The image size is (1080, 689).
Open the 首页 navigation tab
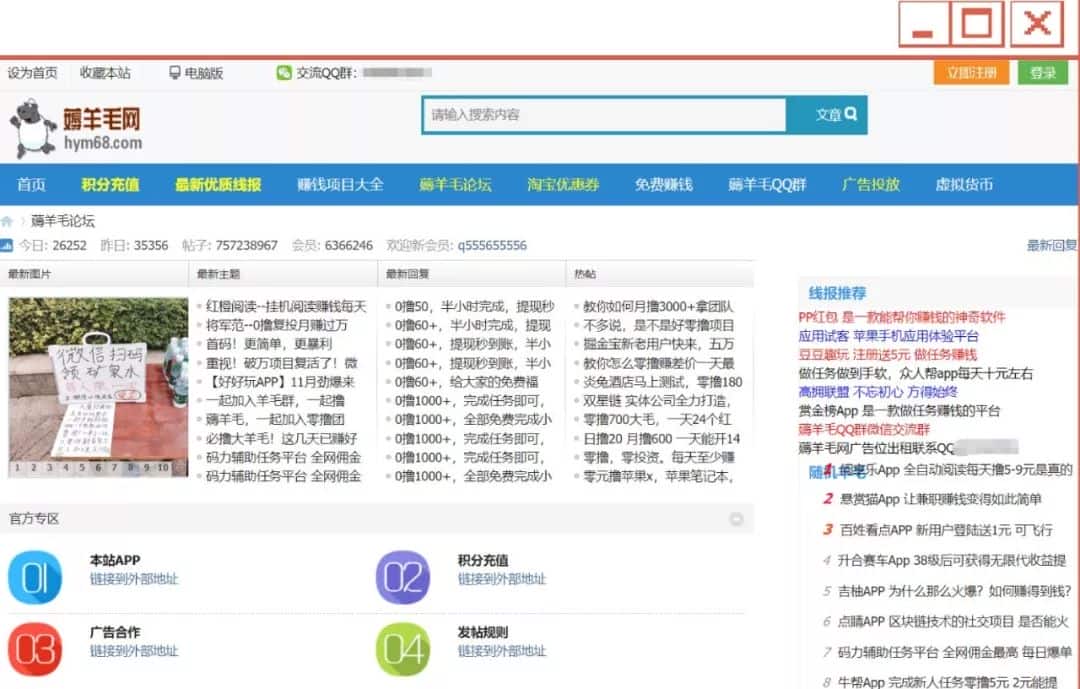coord(31,185)
